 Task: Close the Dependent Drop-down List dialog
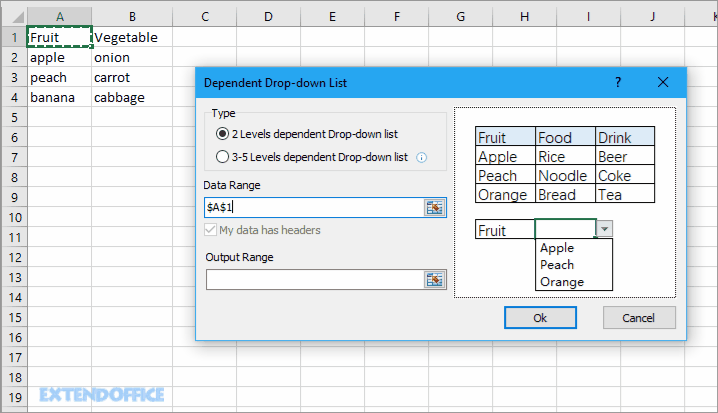coord(662,83)
